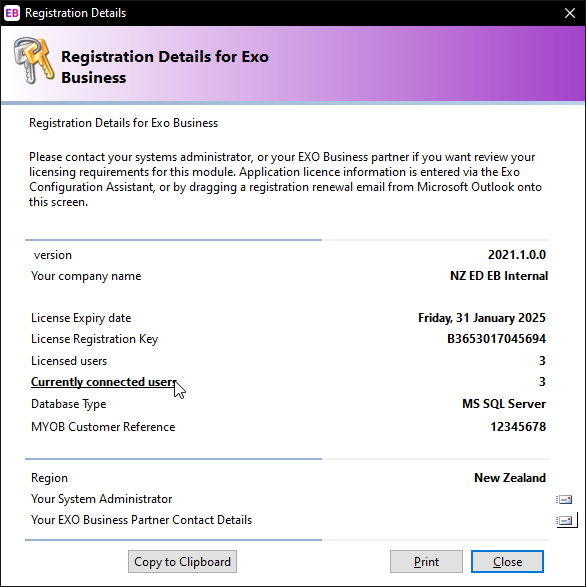The width and height of the screenshot is (586, 587).
Task: Click the company name NZ ED EB Internal
Action: [x=499, y=276]
